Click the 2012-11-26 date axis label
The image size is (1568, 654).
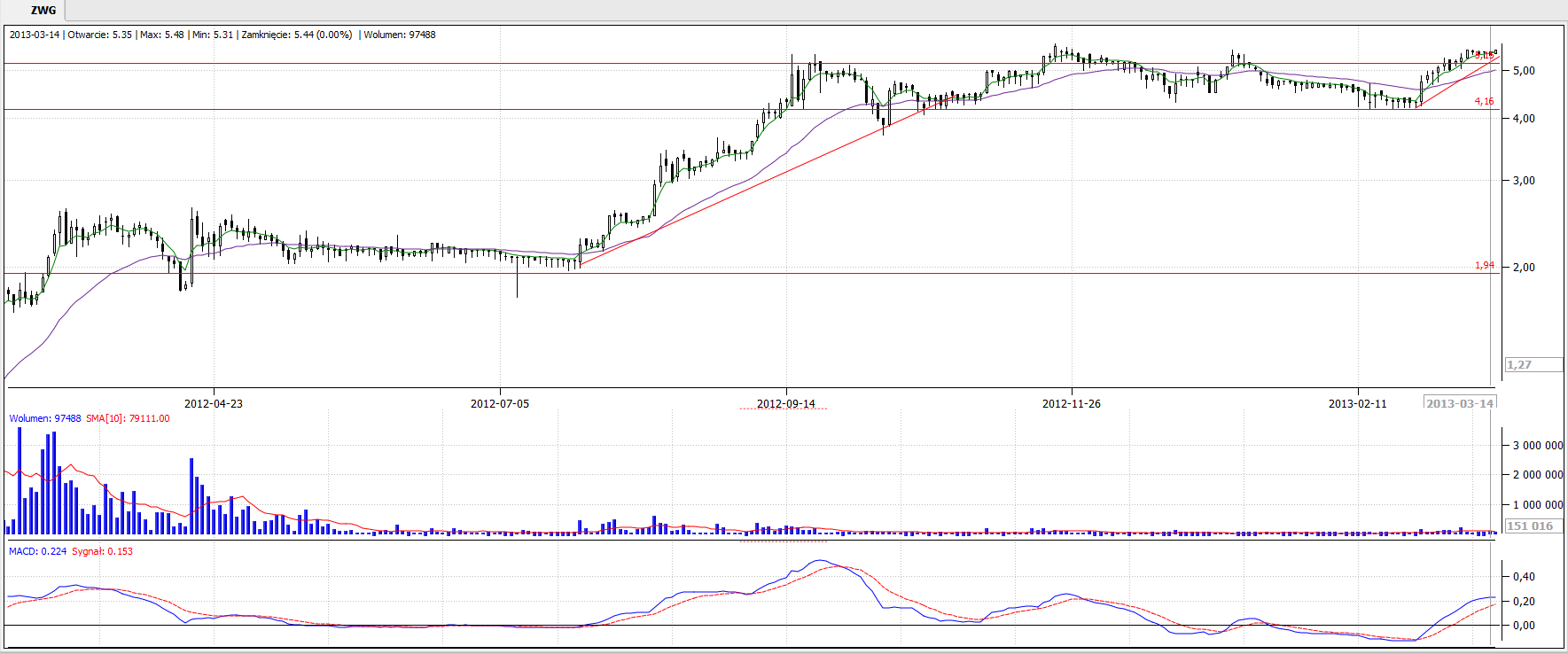pos(1071,404)
